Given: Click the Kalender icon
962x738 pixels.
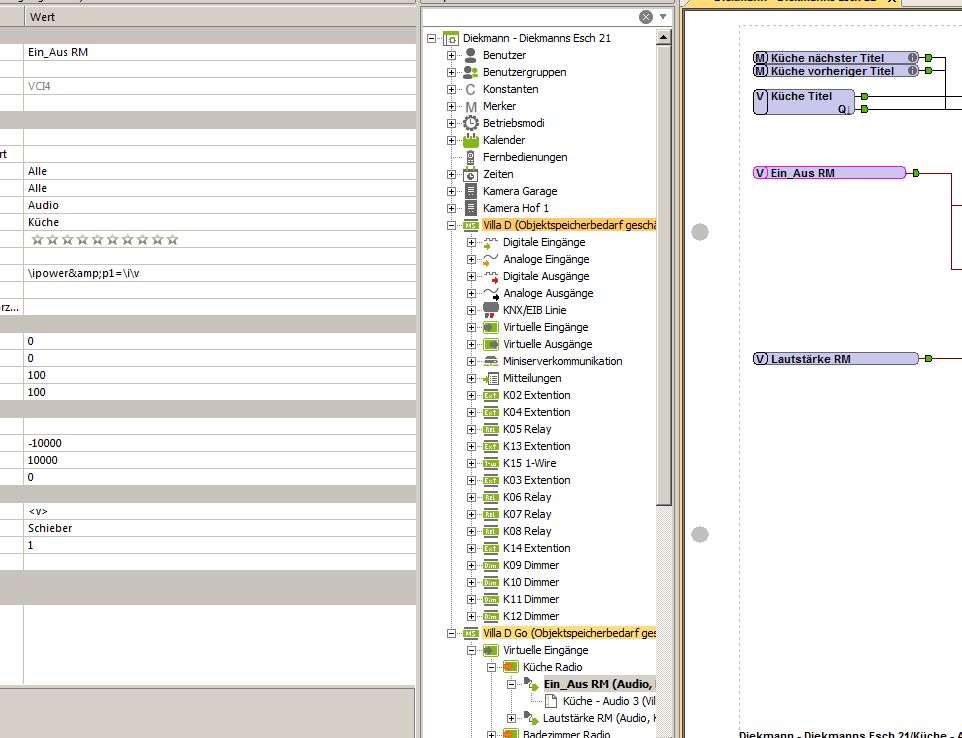Looking at the screenshot, I should pos(471,140).
